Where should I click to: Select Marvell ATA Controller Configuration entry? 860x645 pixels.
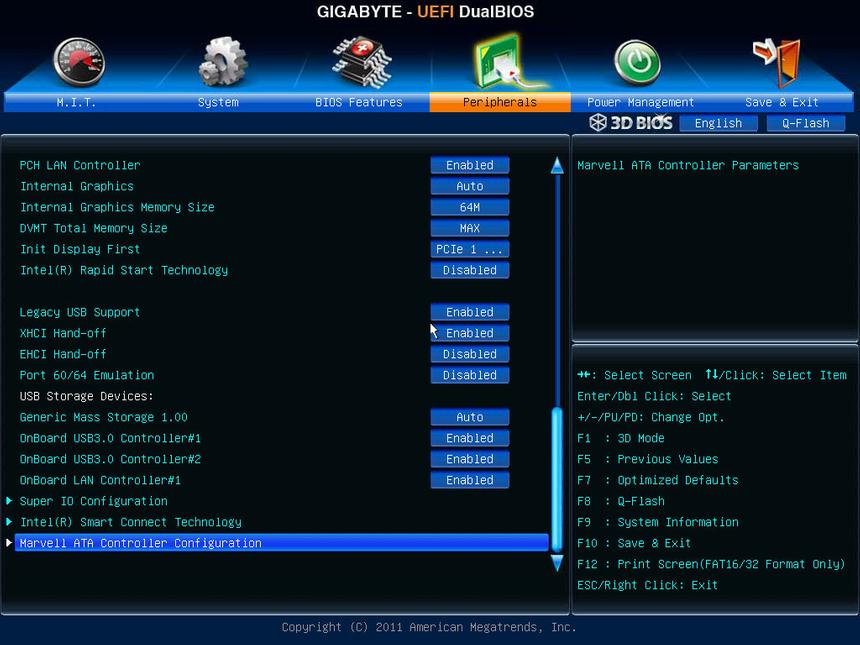coord(140,543)
